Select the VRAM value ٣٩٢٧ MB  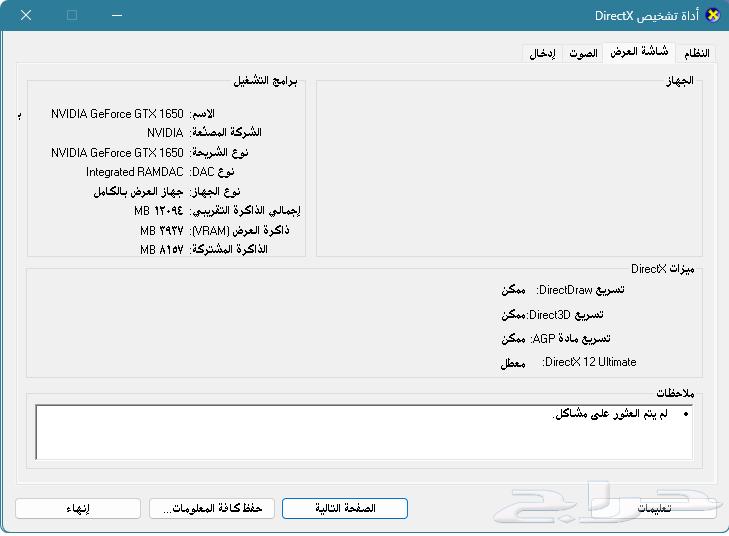(x=162, y=231)
